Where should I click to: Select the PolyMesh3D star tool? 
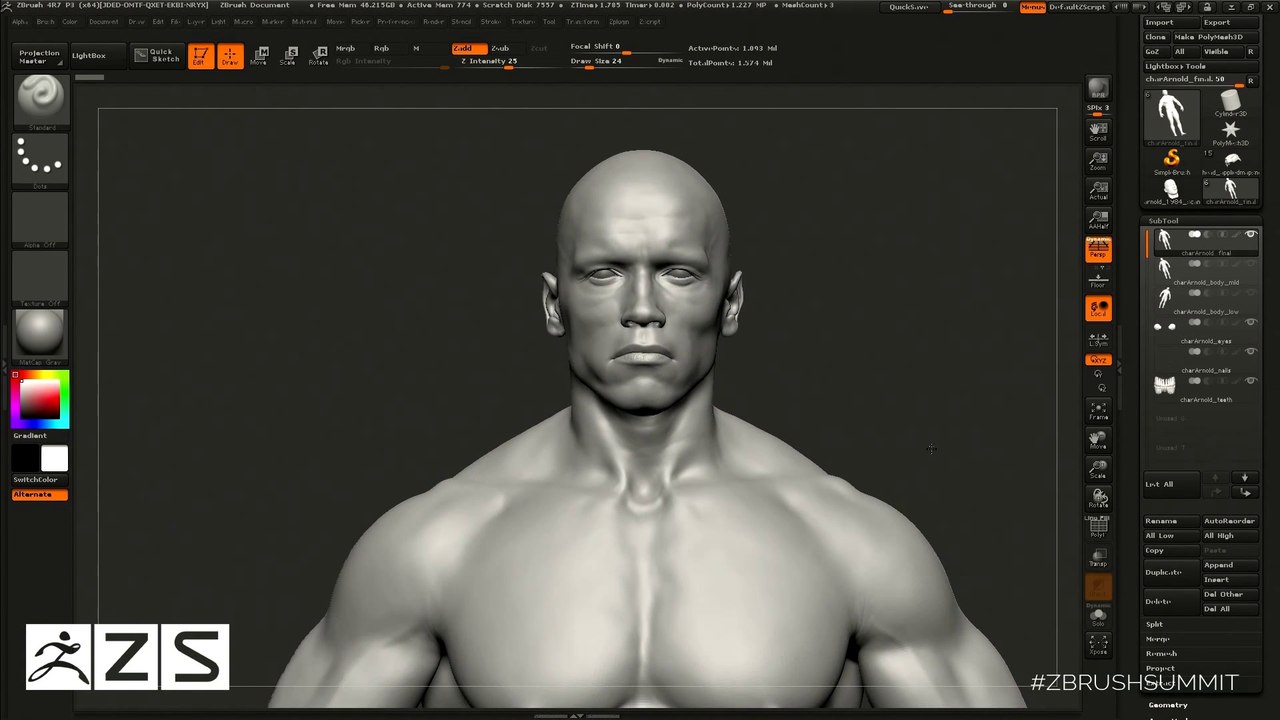(x=1230, y=132)
